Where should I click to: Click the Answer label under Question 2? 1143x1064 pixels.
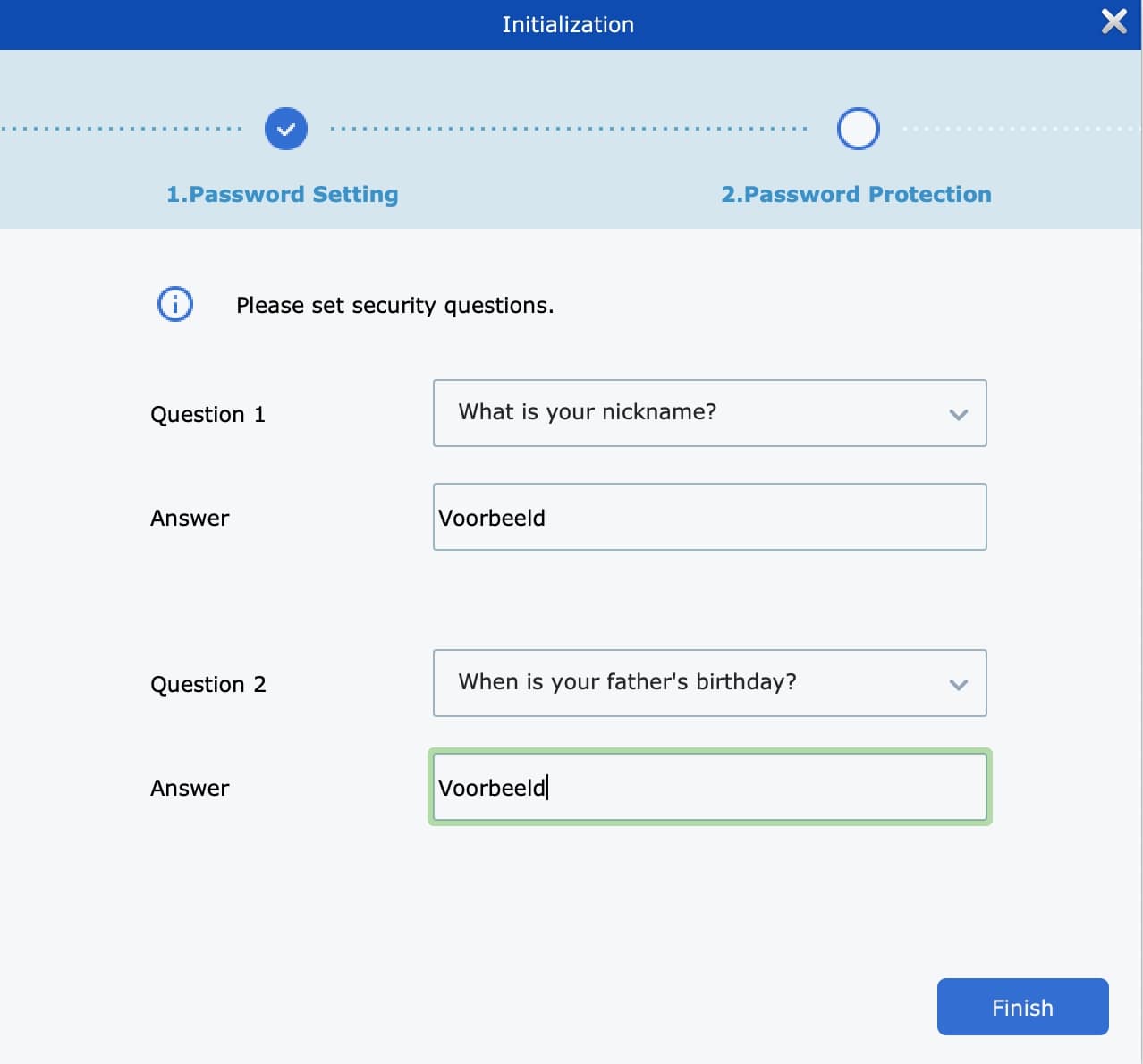(190, 789)
